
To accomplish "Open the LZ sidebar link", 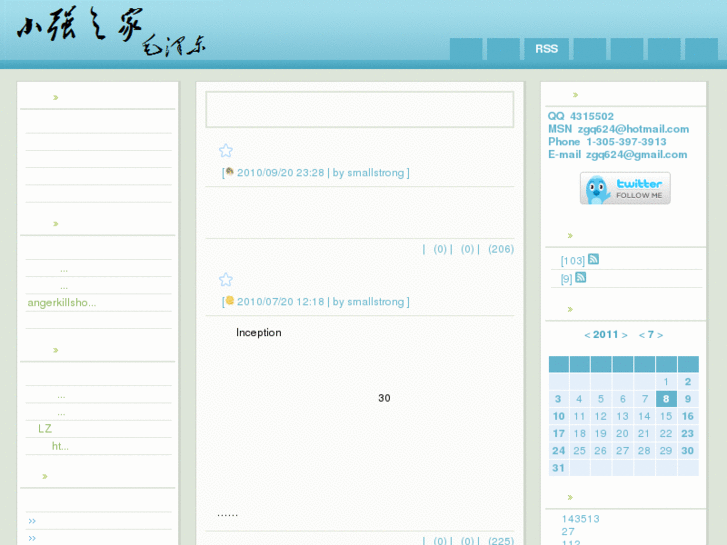I will tap(45, 429).
